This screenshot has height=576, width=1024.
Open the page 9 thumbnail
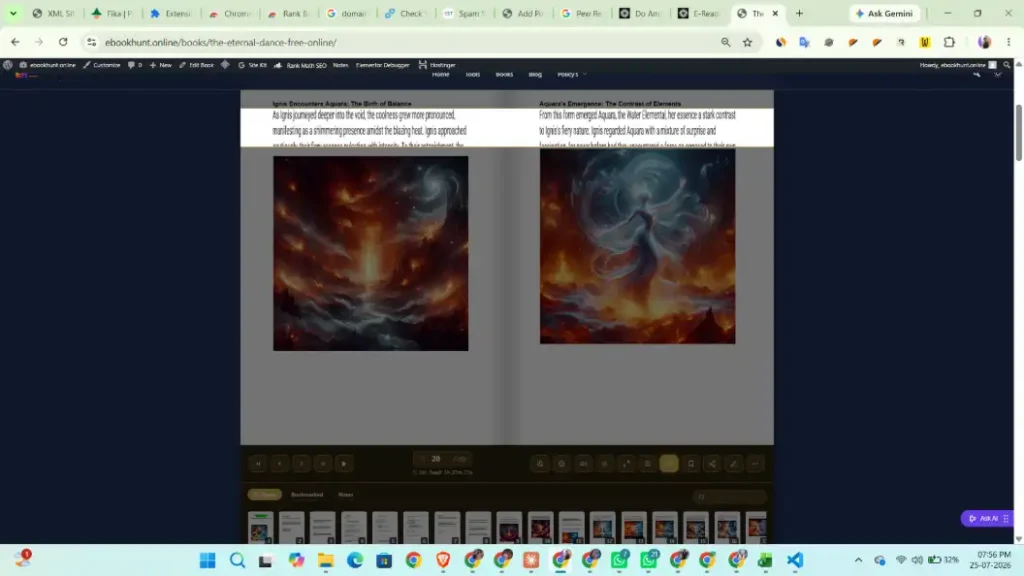tap(509, 528)
